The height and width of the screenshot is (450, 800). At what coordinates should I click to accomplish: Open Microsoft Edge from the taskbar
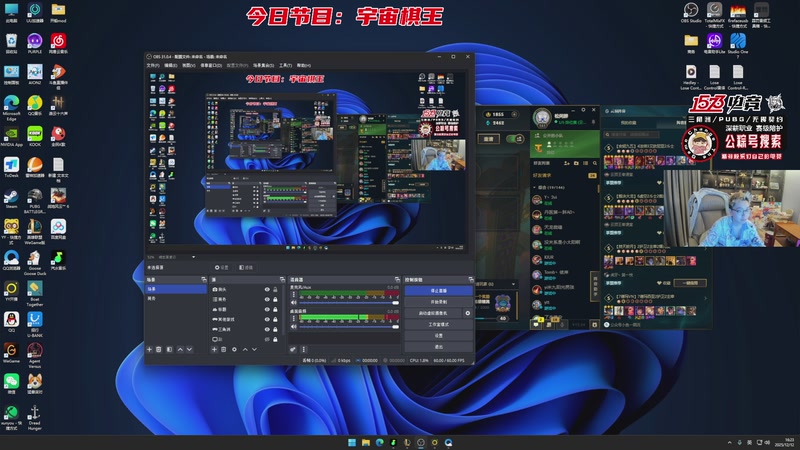click(380, 442)
